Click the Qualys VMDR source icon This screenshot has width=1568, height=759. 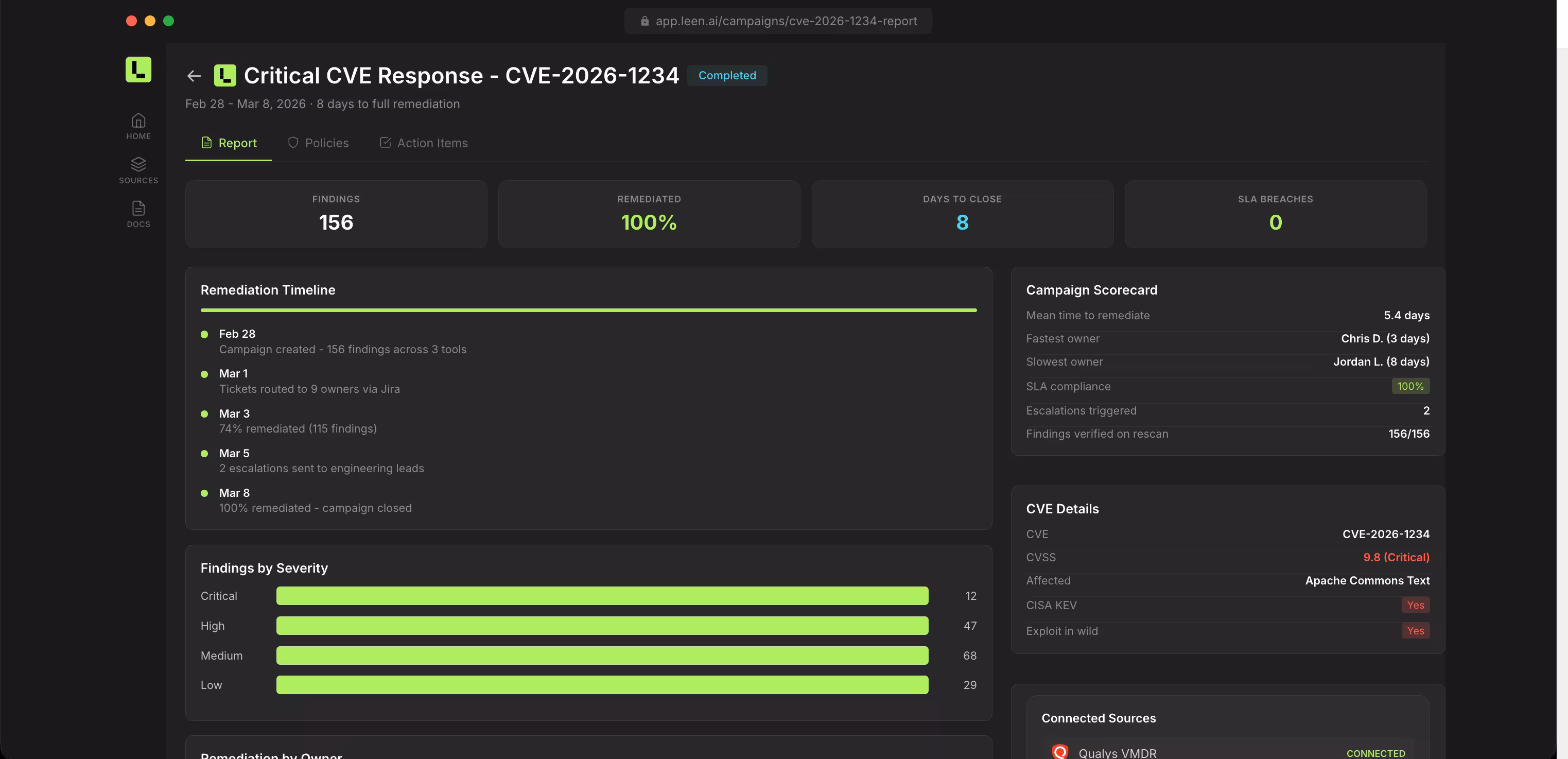click(x=1060, y=752)
